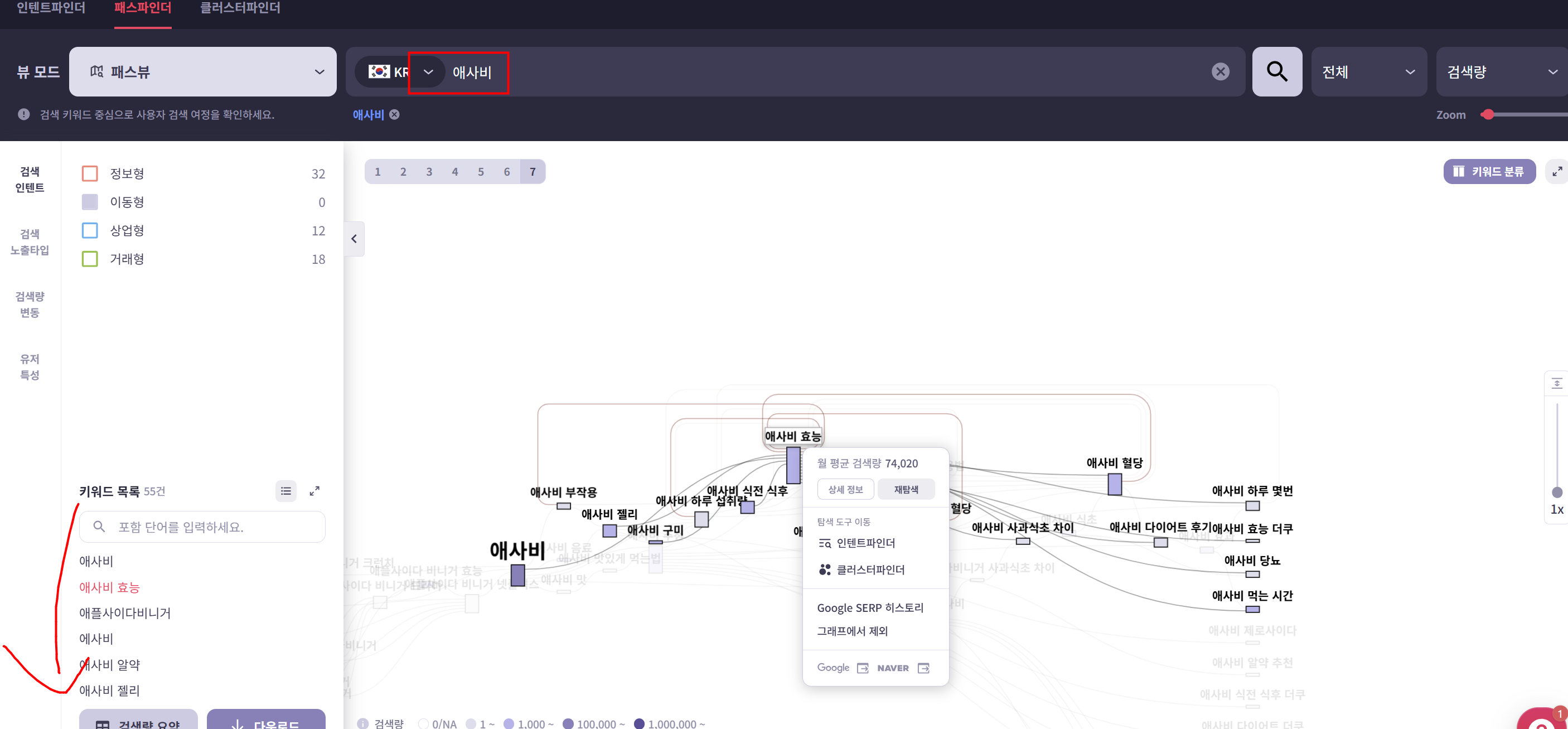Adjust the Zoom slider handle
1568x729 pixels.
1488,114
